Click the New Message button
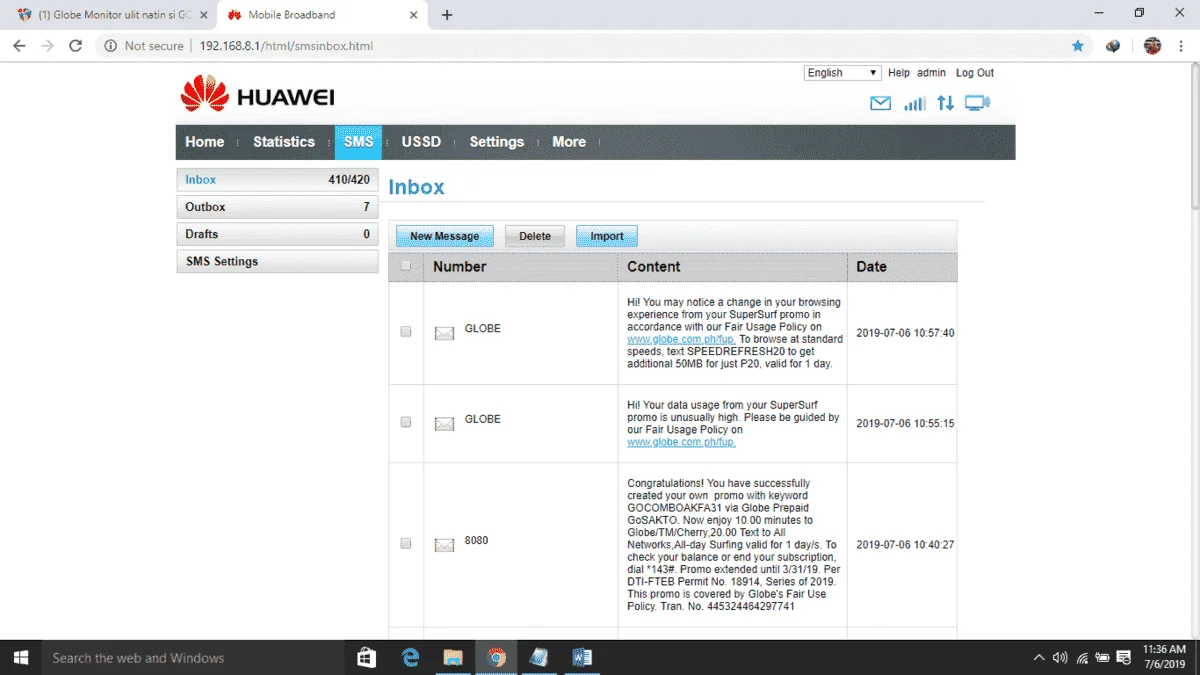The image size is (1200, 675). [444, 236]
